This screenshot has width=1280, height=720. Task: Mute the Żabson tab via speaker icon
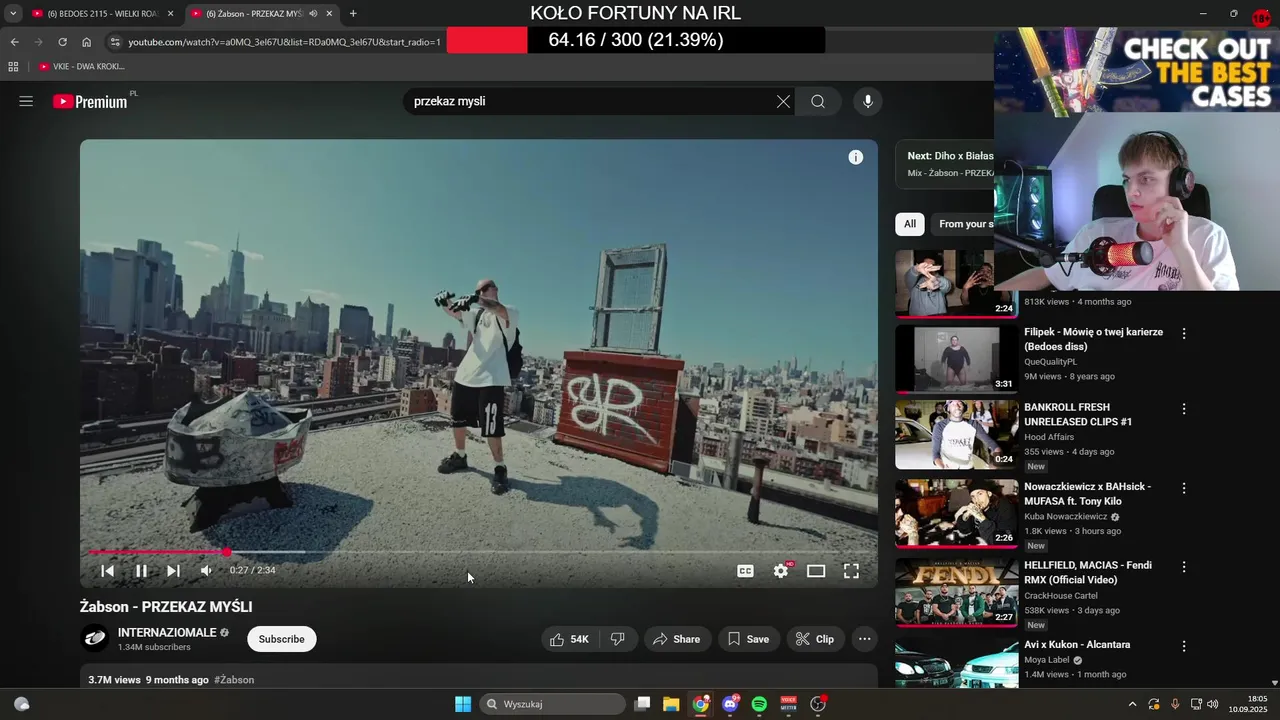313,14
